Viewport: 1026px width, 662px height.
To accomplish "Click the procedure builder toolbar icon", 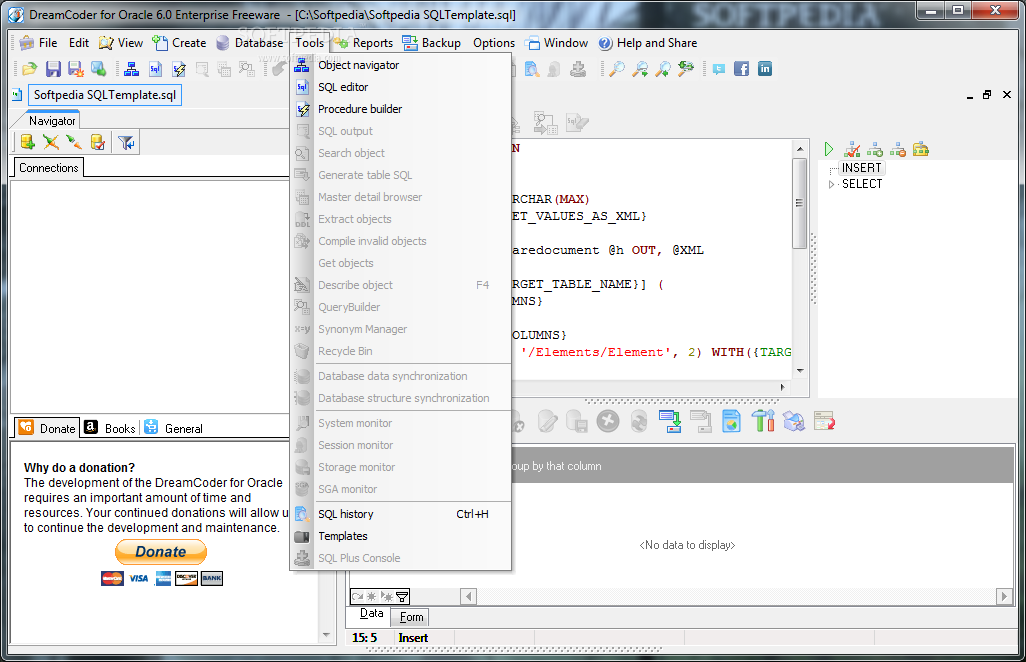I will (179, 69).
